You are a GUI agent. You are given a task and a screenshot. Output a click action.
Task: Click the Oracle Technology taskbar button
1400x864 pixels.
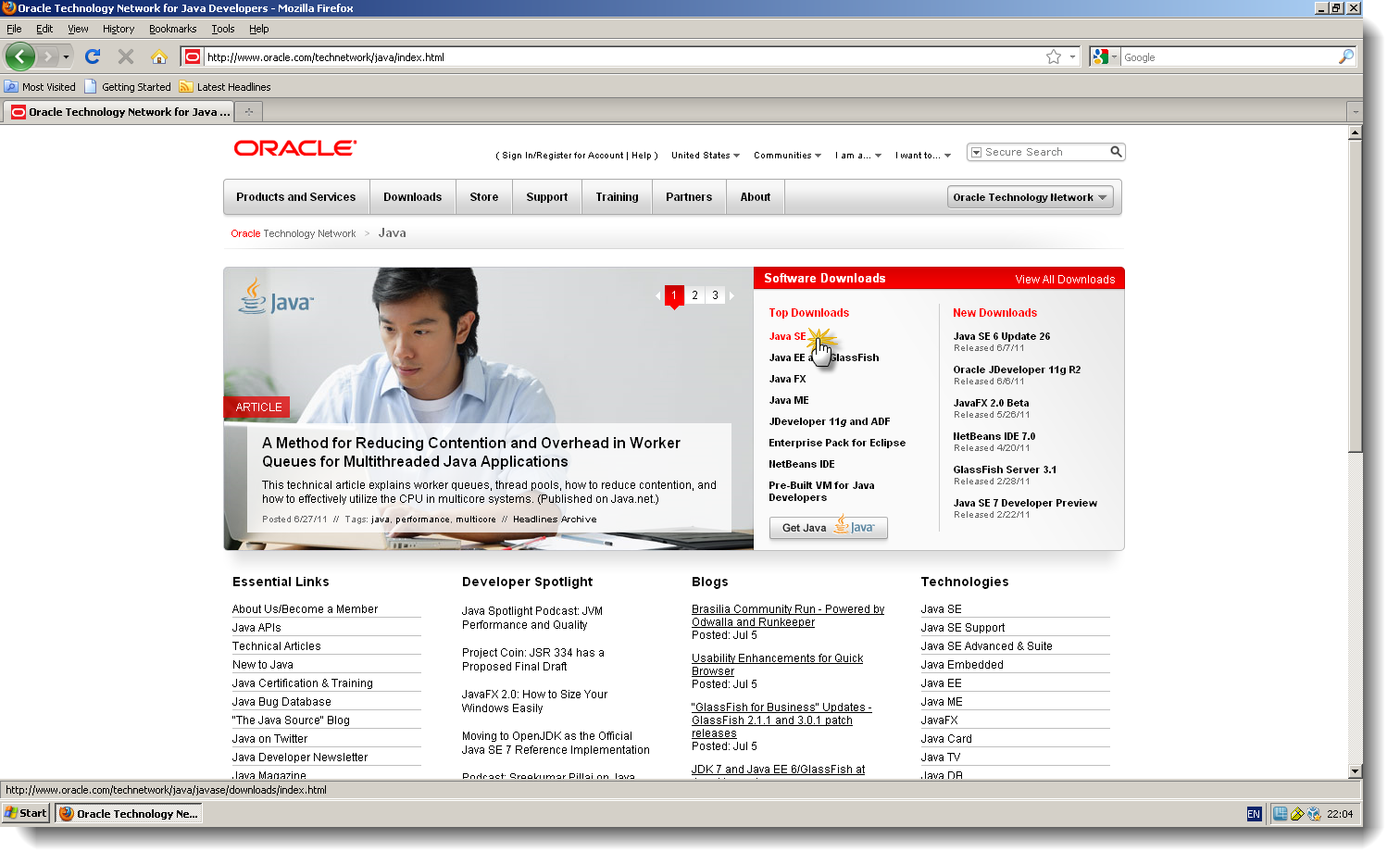pyautogui.click(x=128, y=813)
